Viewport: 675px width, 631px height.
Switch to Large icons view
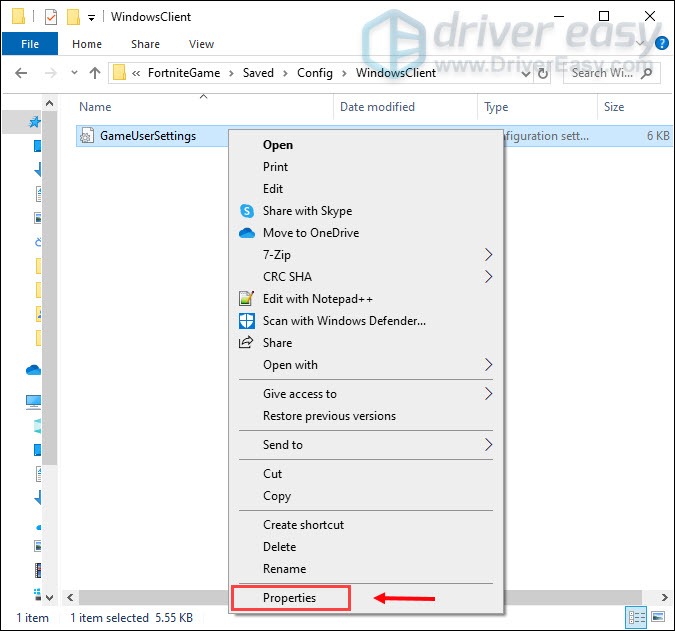658,617
